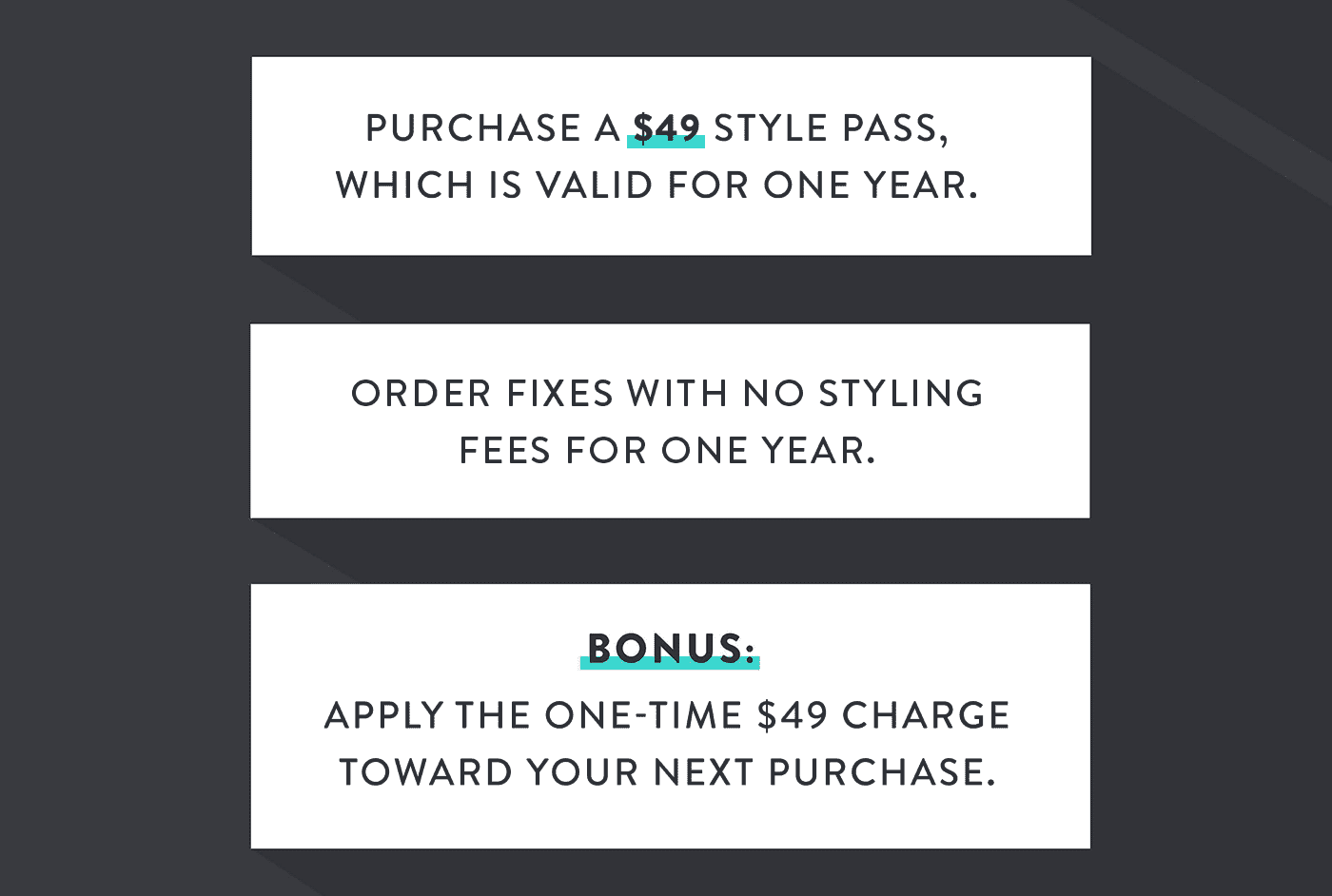Click the words 'STYLE PASS,'
Screen dimensions: 1332x896
tap(832, 128)
